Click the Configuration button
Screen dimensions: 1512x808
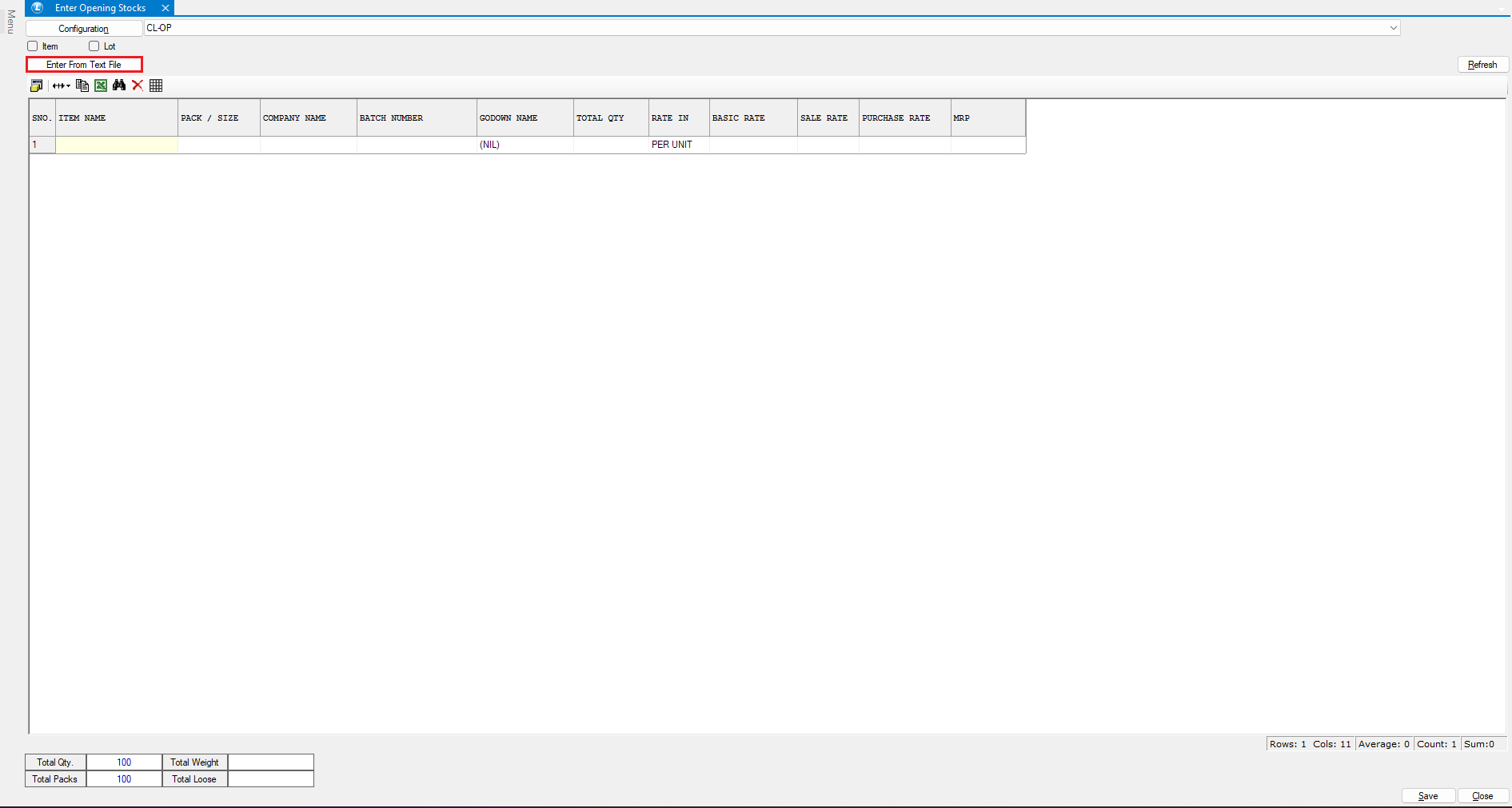[x=84, y=29]
